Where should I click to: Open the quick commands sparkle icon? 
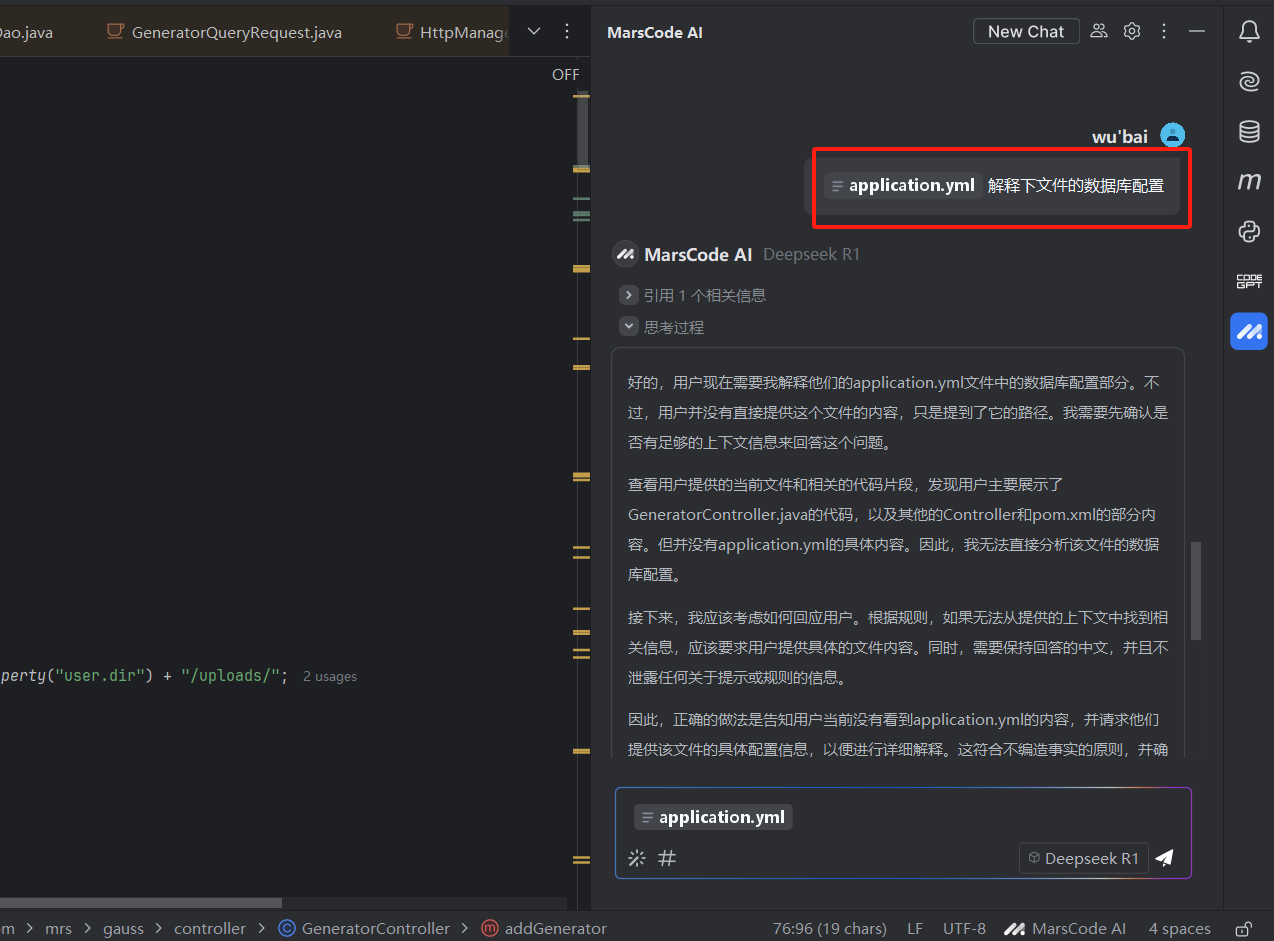pos(637,858)
